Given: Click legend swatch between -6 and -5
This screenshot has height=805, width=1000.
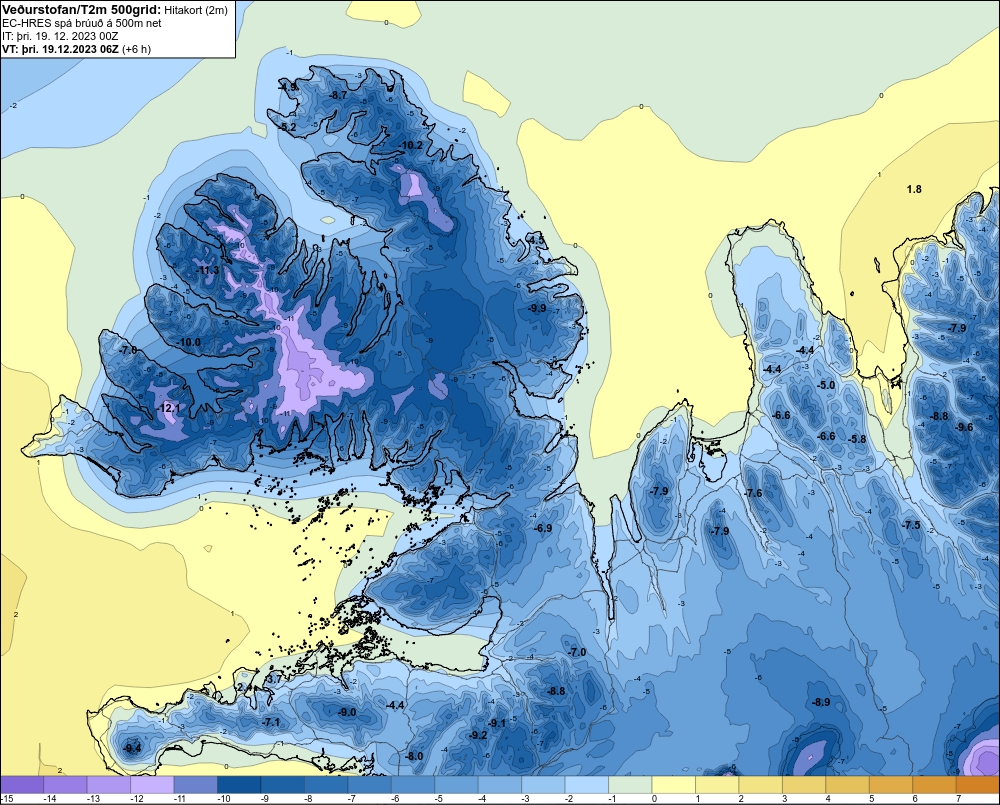Looking at the screenshot, I should (x=413, y=785).
